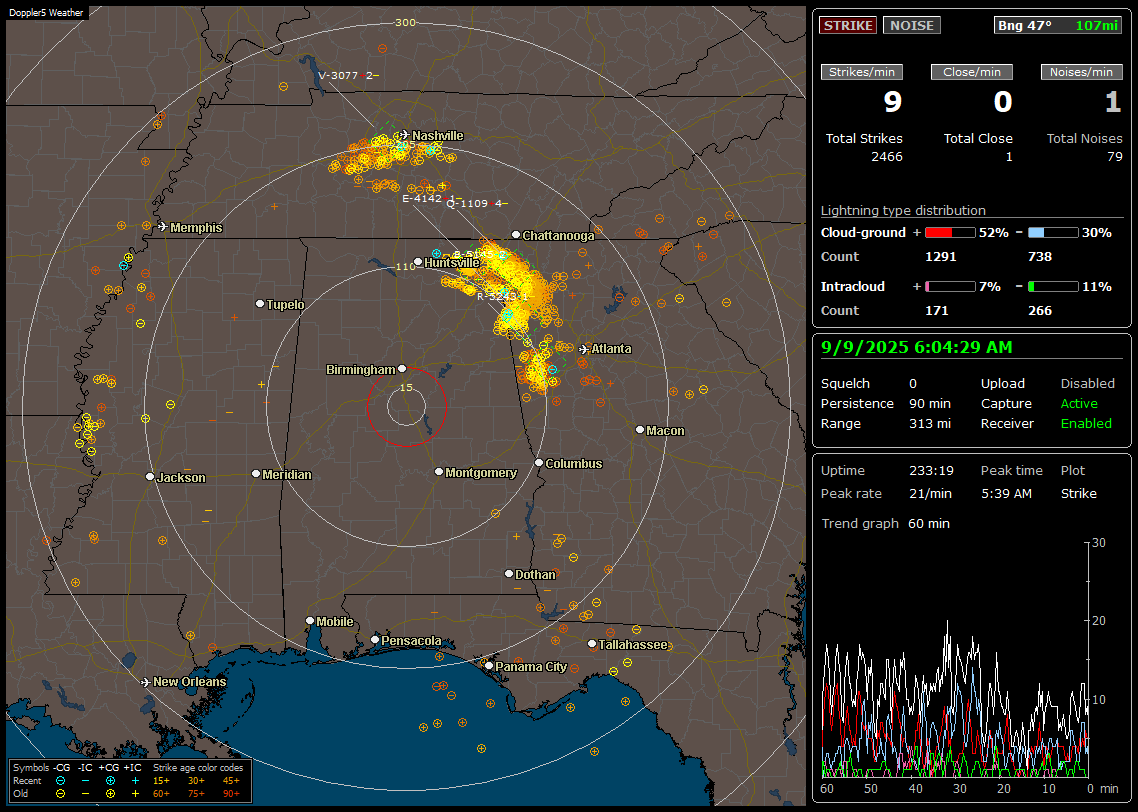Click the Total Close count
Image resolution: width=1138 pixels, height=812 pixels.
[1009, 157]
